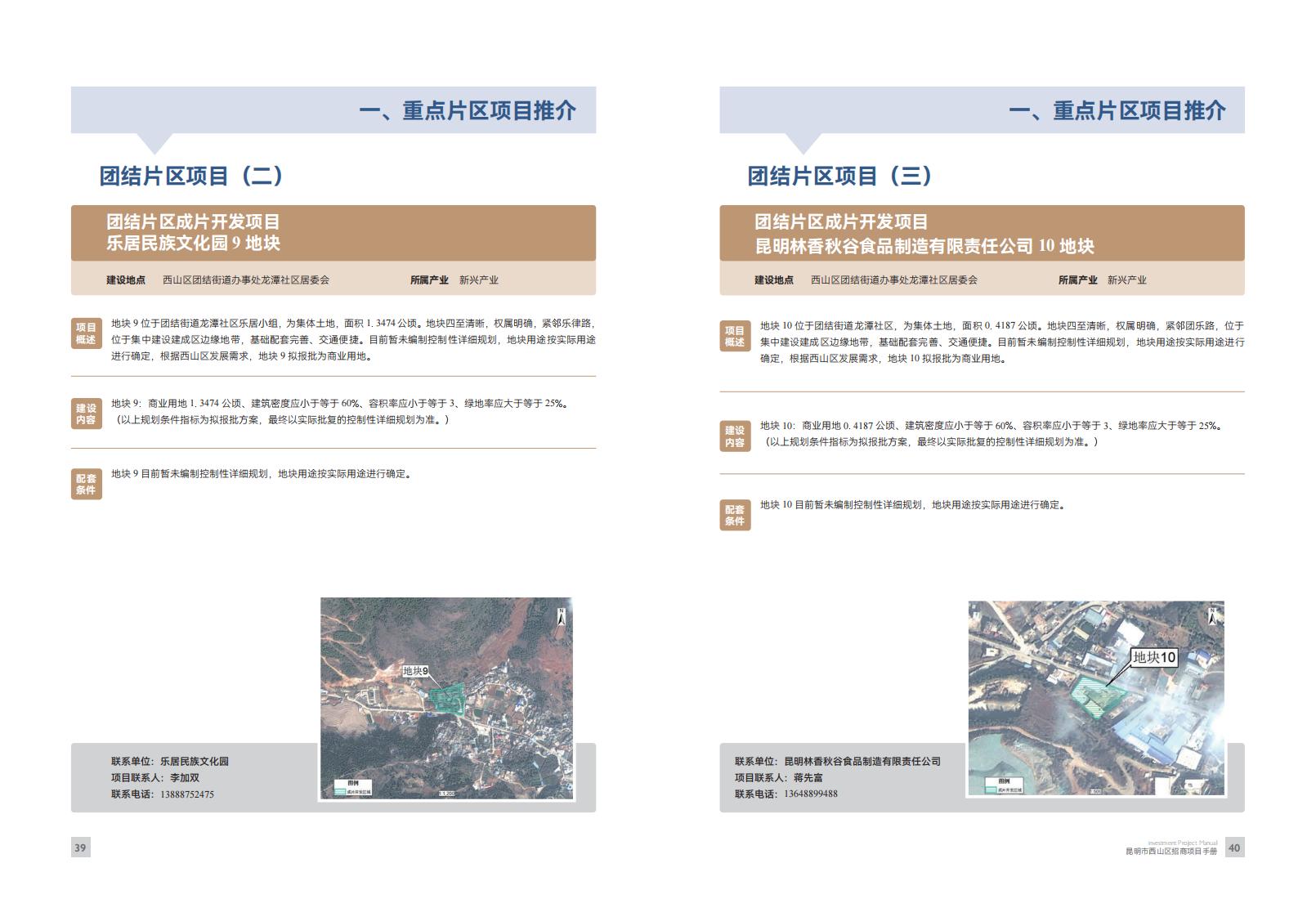Click the '配套条件' badge on page 40
This screenshot has width=1316, height=899.
735,515
